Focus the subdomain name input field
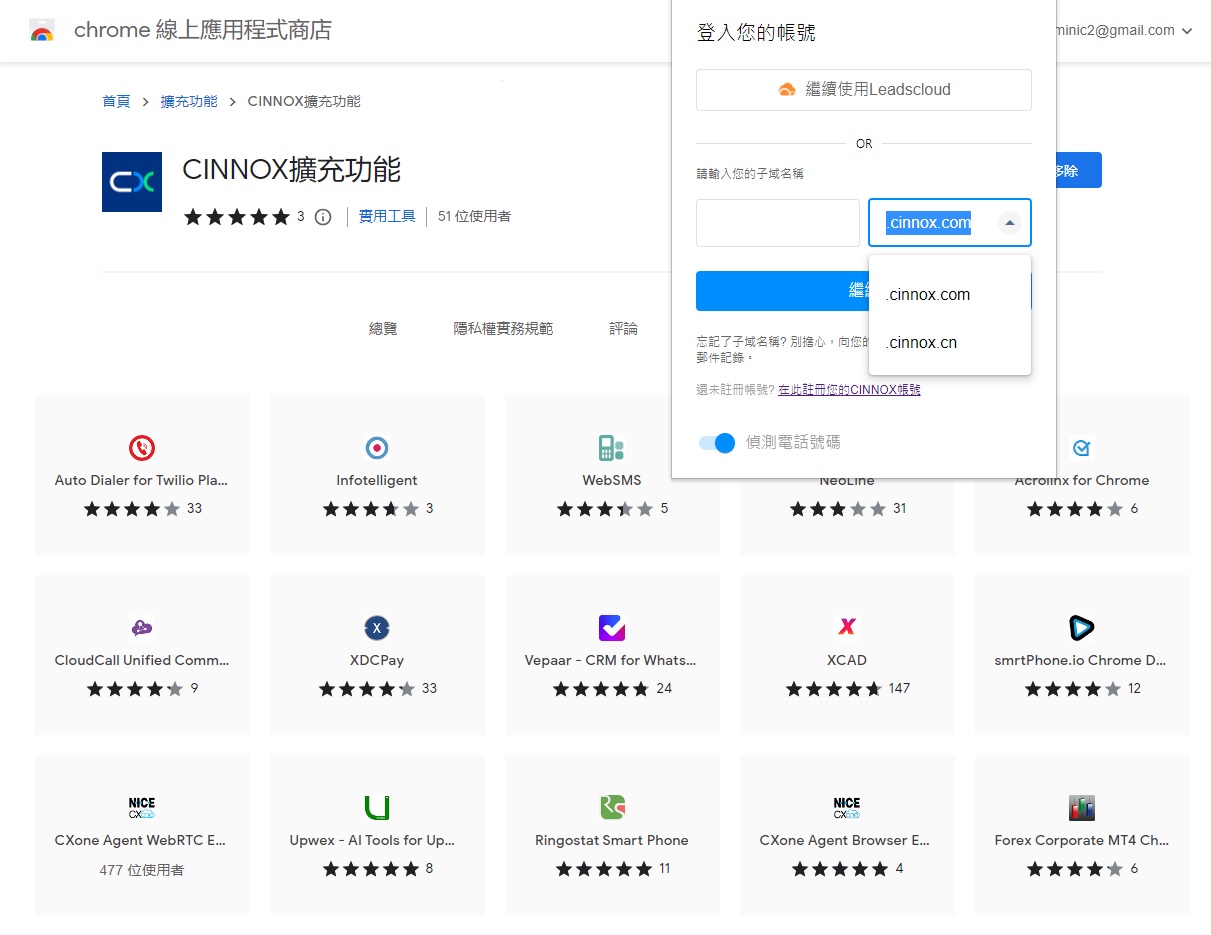The image size is (1211, 935). coord(778,223)
